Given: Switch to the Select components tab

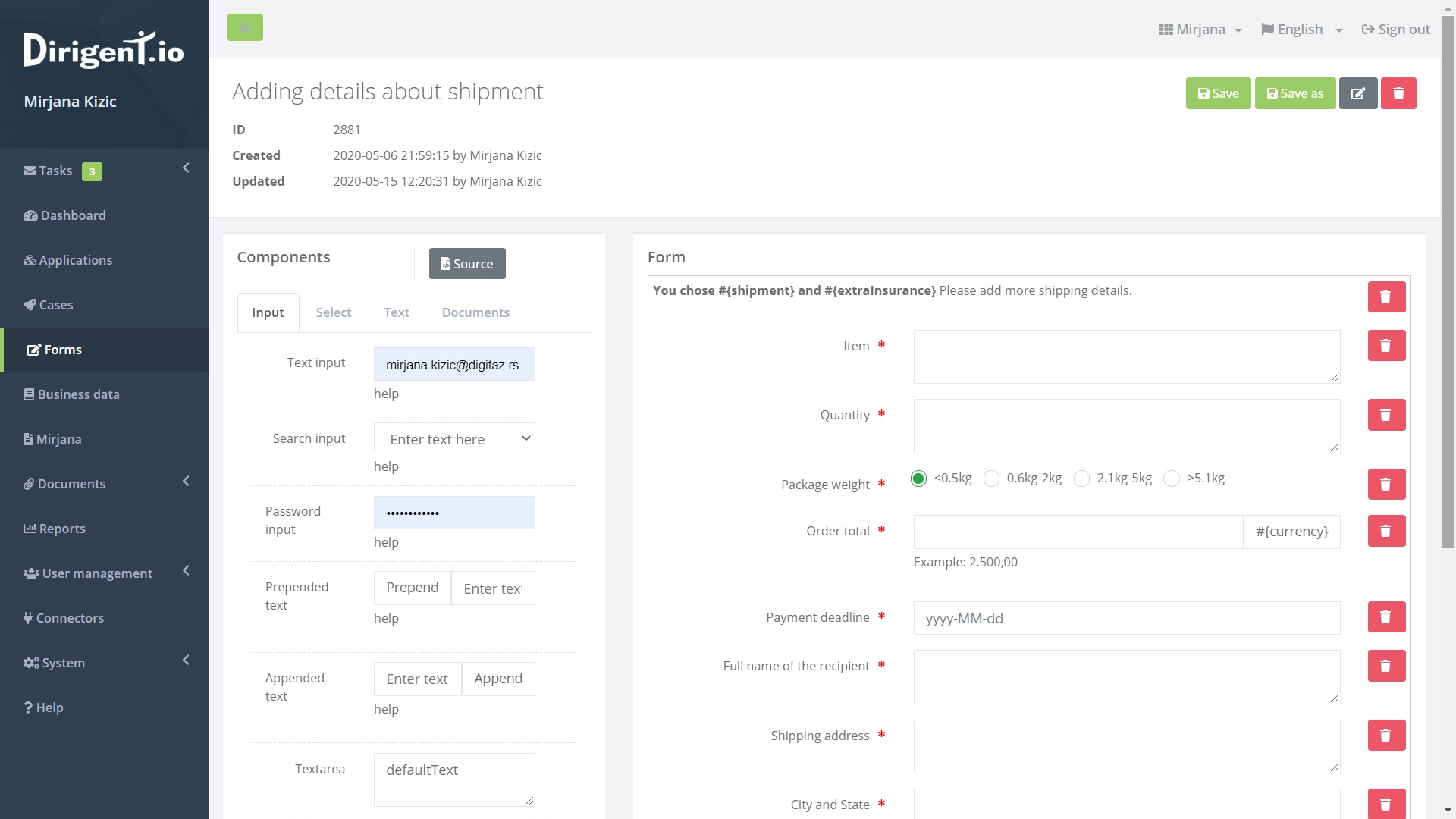Looking at the screenshot, I should coord(333,312).
